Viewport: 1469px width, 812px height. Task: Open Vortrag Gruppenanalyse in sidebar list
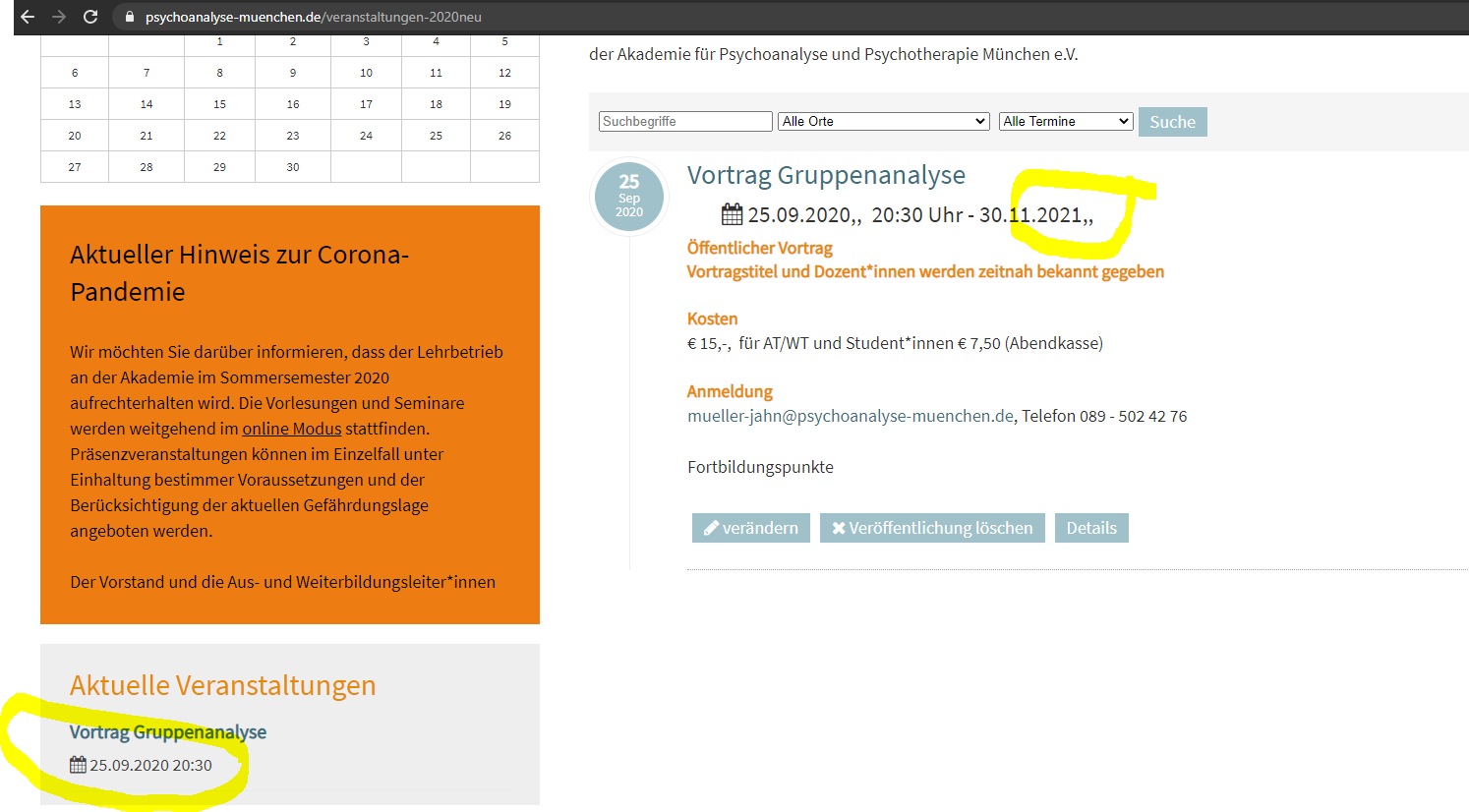point(168,732)
